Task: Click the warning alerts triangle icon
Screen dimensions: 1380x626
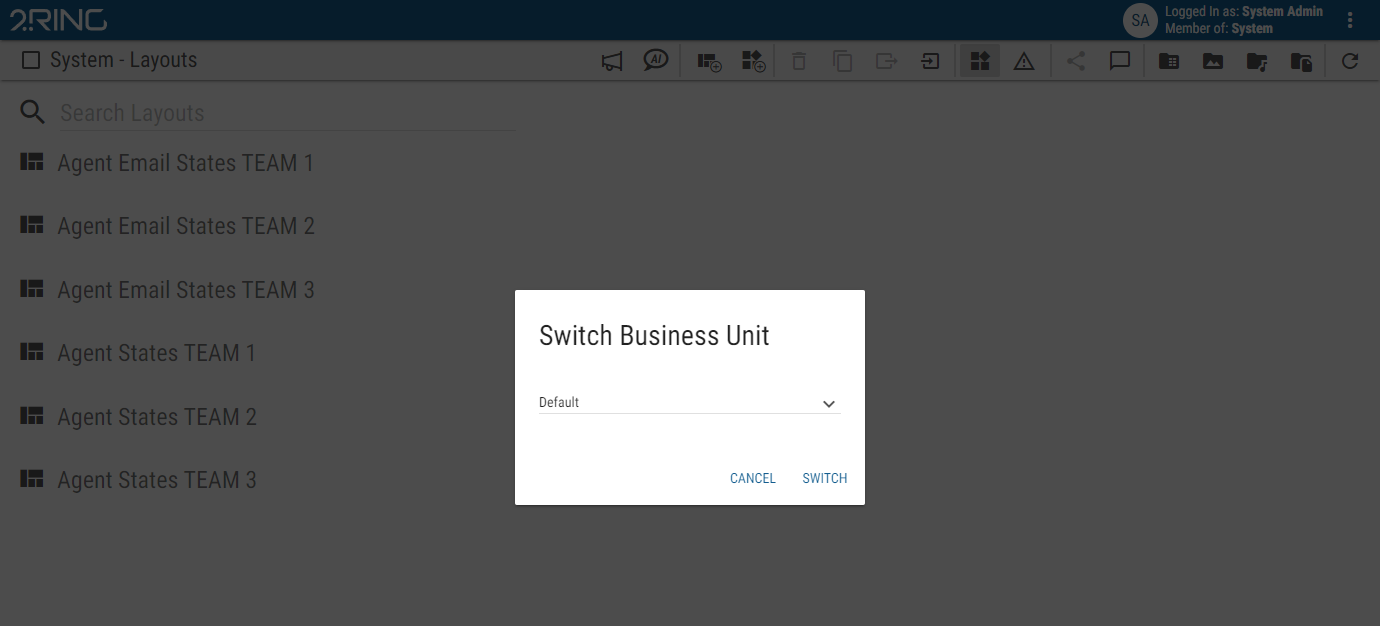Action: point(1023,60)
